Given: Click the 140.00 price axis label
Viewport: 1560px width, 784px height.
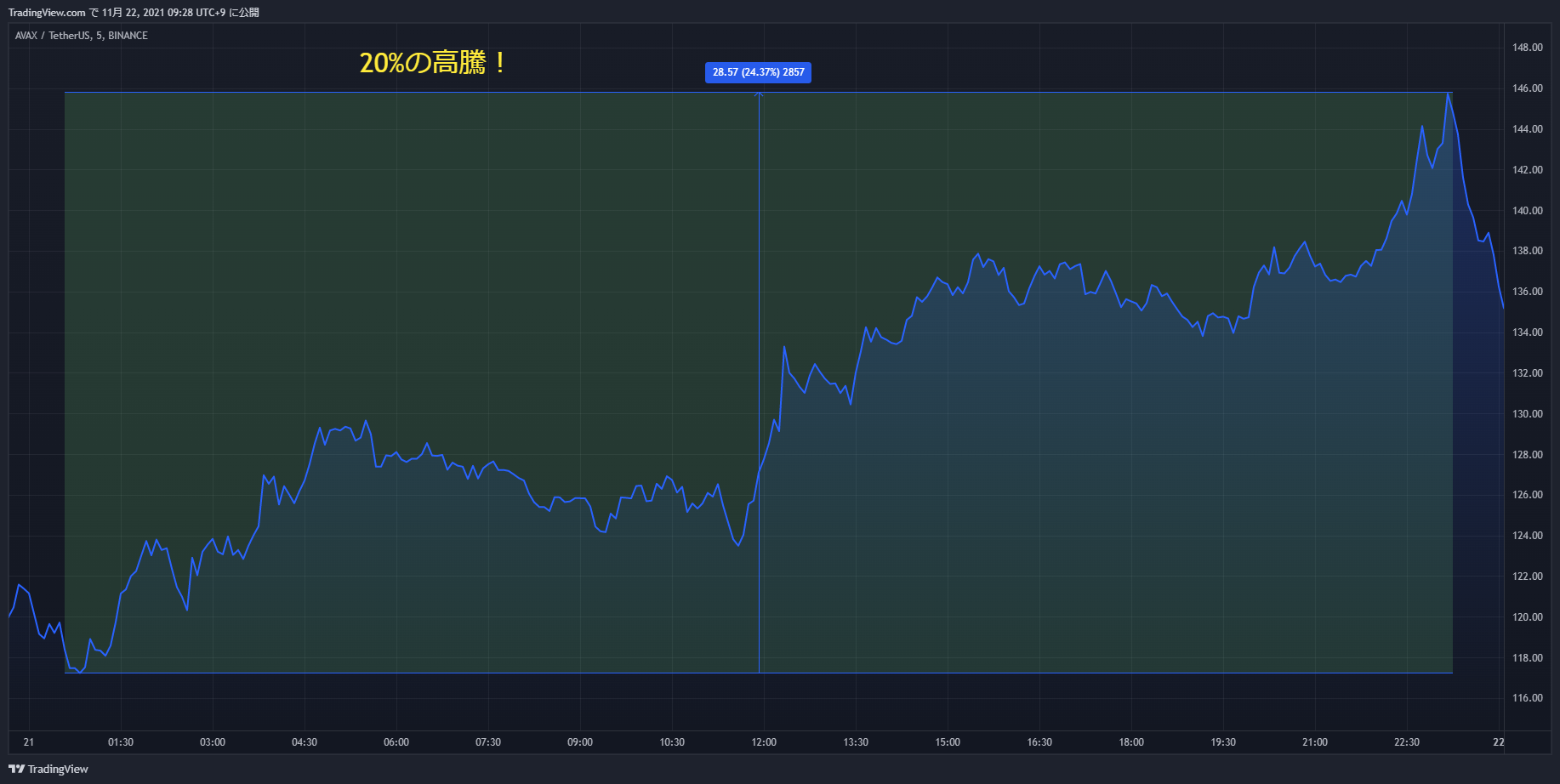Looking at the screenshot, I should (x=1527, y=211).
